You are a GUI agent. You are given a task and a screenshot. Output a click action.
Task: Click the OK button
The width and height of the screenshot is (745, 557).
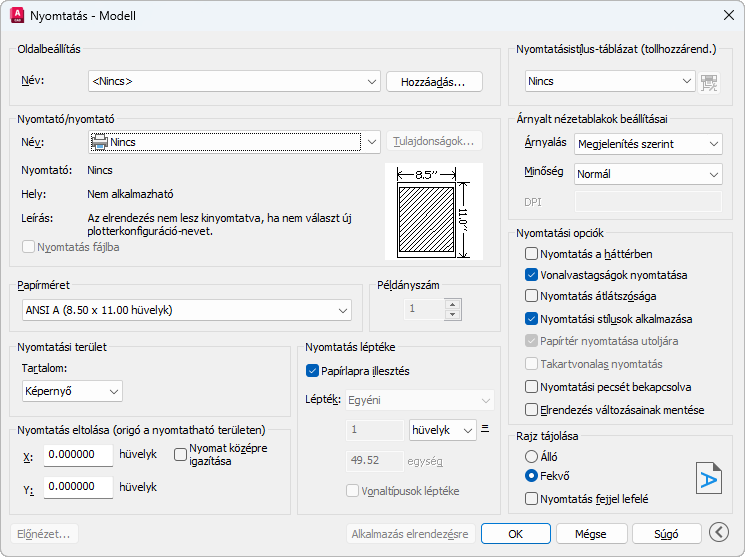[x=515, y=533]
